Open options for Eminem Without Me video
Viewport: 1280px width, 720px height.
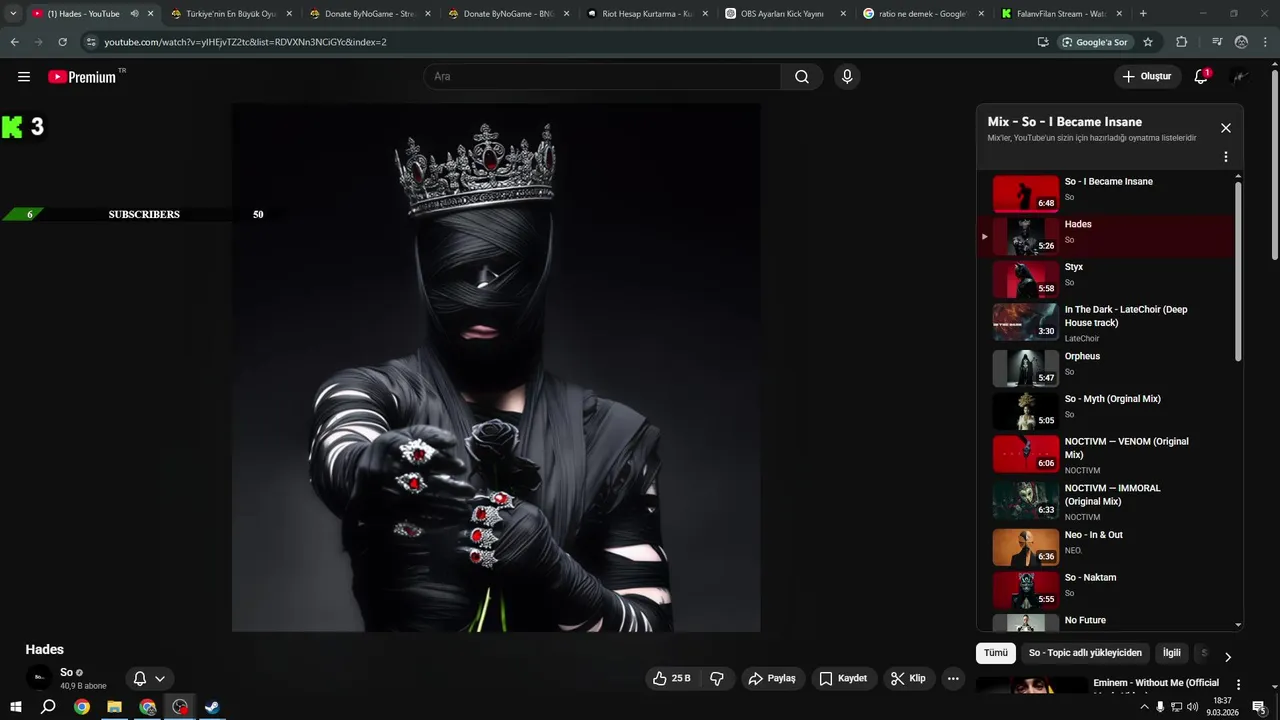[1238, 685]
